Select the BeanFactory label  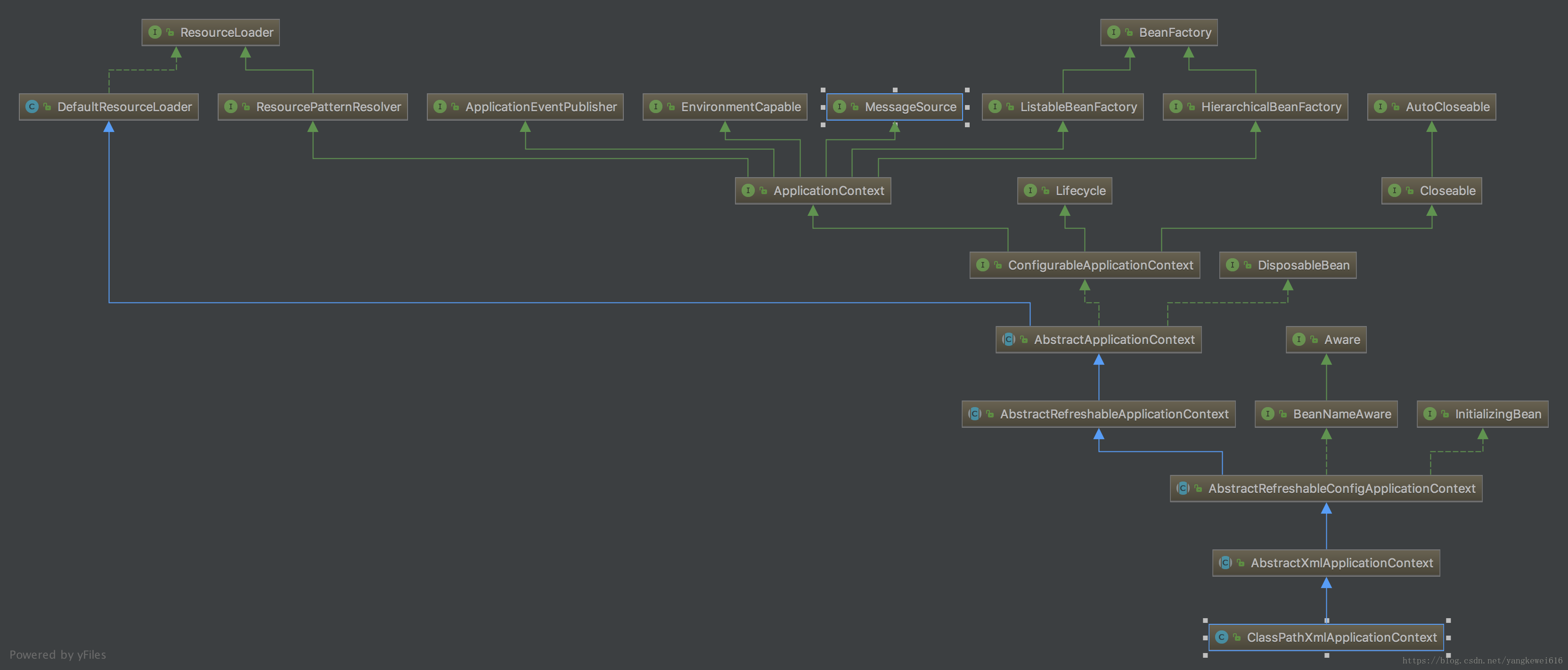coord(1176,32)
